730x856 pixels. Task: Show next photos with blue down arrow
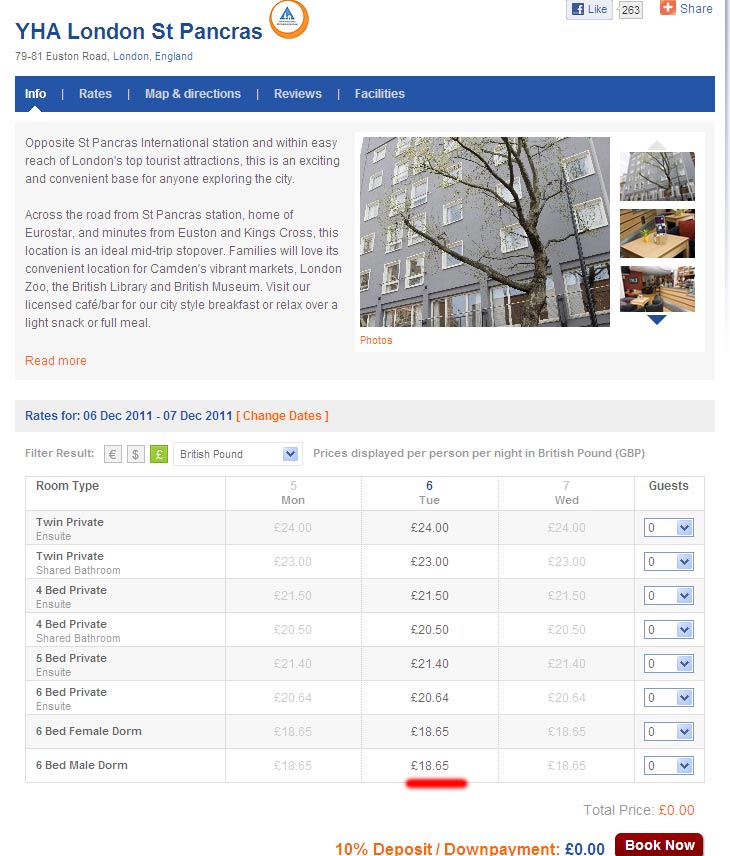coord(657,320)
